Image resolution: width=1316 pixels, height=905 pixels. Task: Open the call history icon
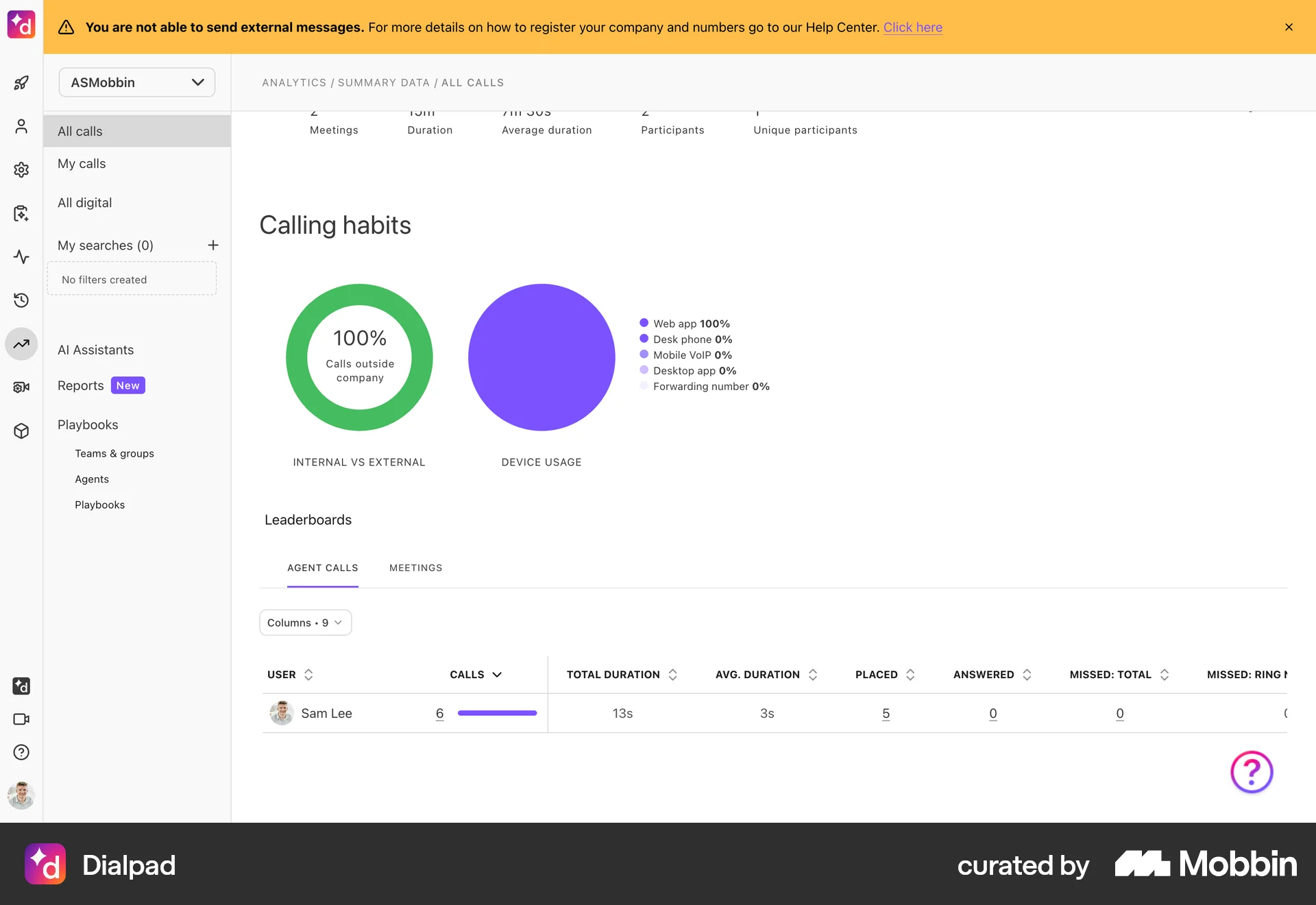tap(21, 300)
